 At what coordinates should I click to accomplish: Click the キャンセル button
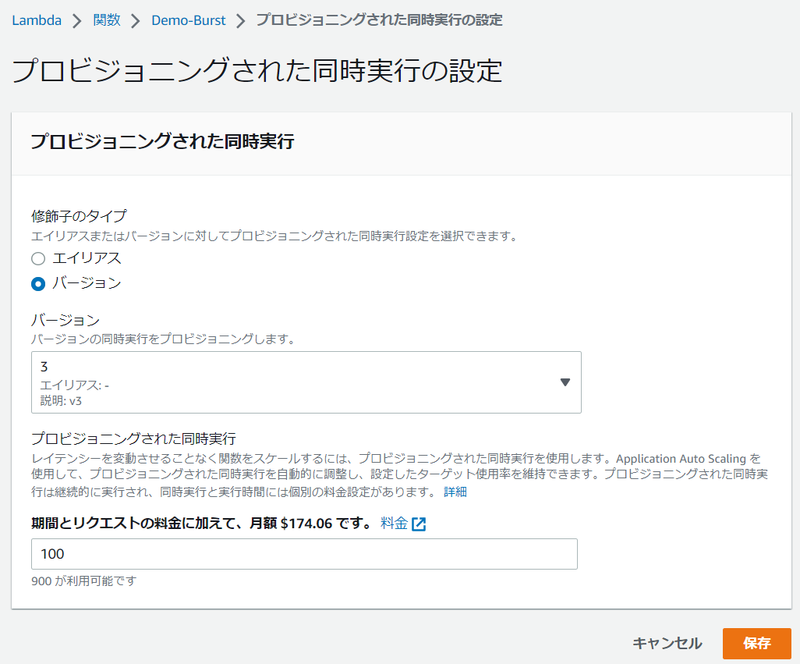tap(667, 643)
